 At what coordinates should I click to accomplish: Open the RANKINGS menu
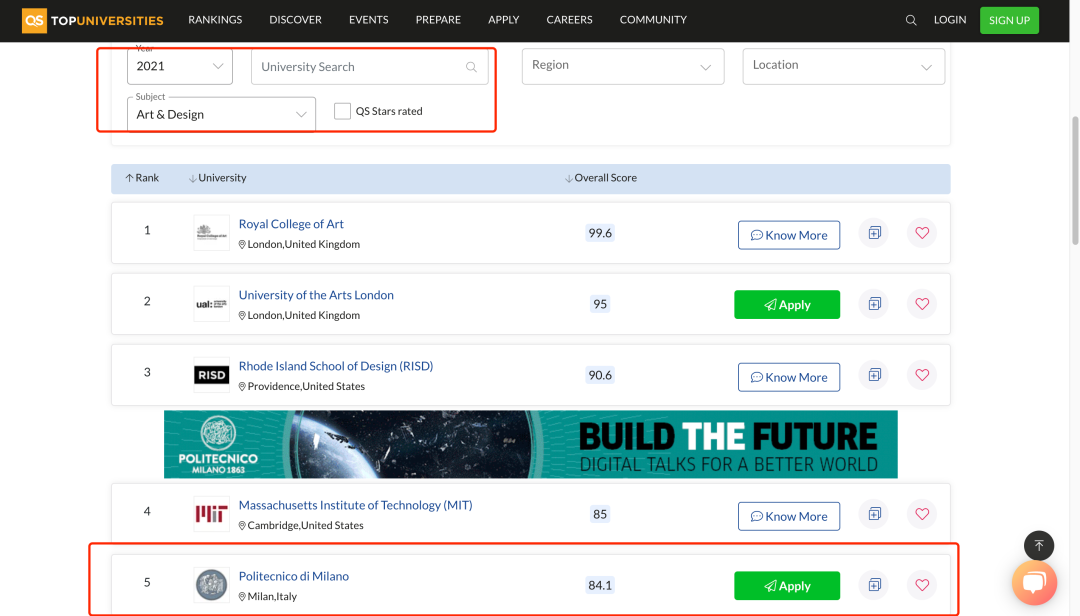[215, 20]
